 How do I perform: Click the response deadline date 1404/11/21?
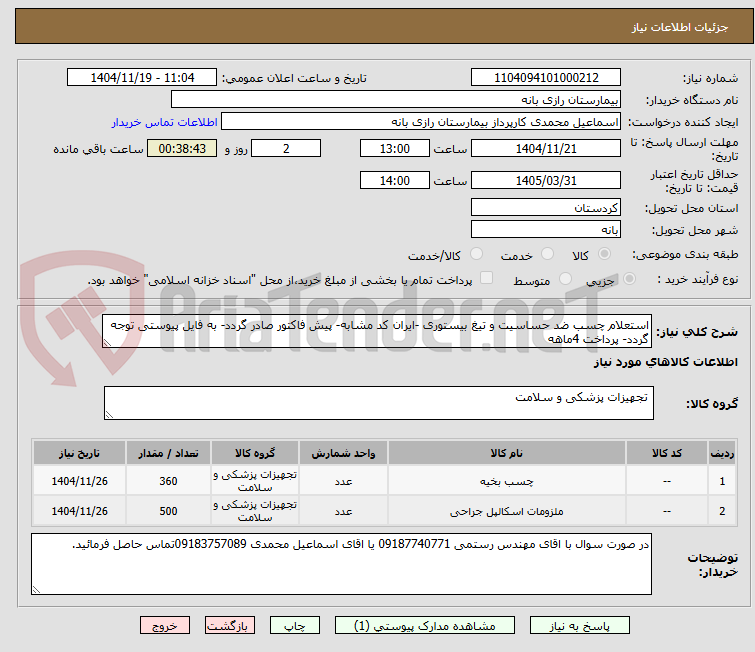tap(546, 148)
